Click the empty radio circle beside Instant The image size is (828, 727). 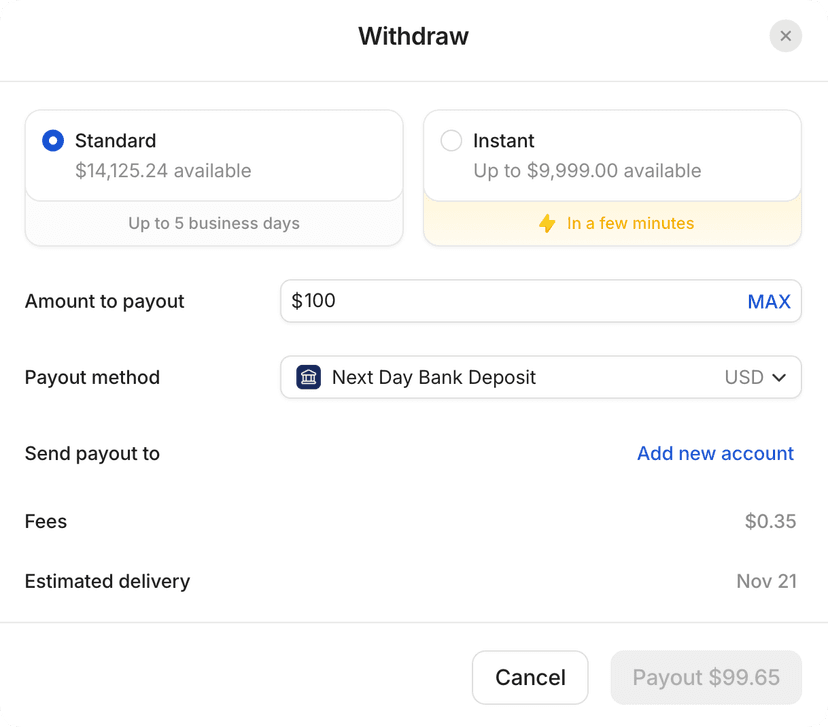(x=450, y=141)
